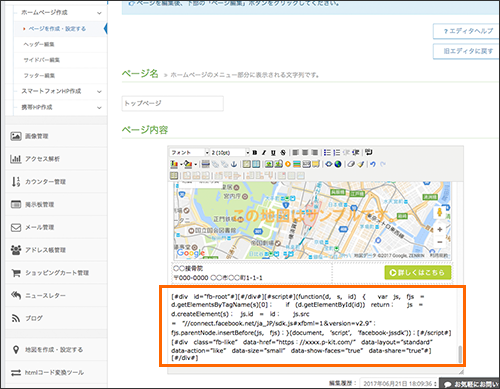Insert horizontal rule in the editor
Viewport: 500px width, 389px height.
pos(206,164)
